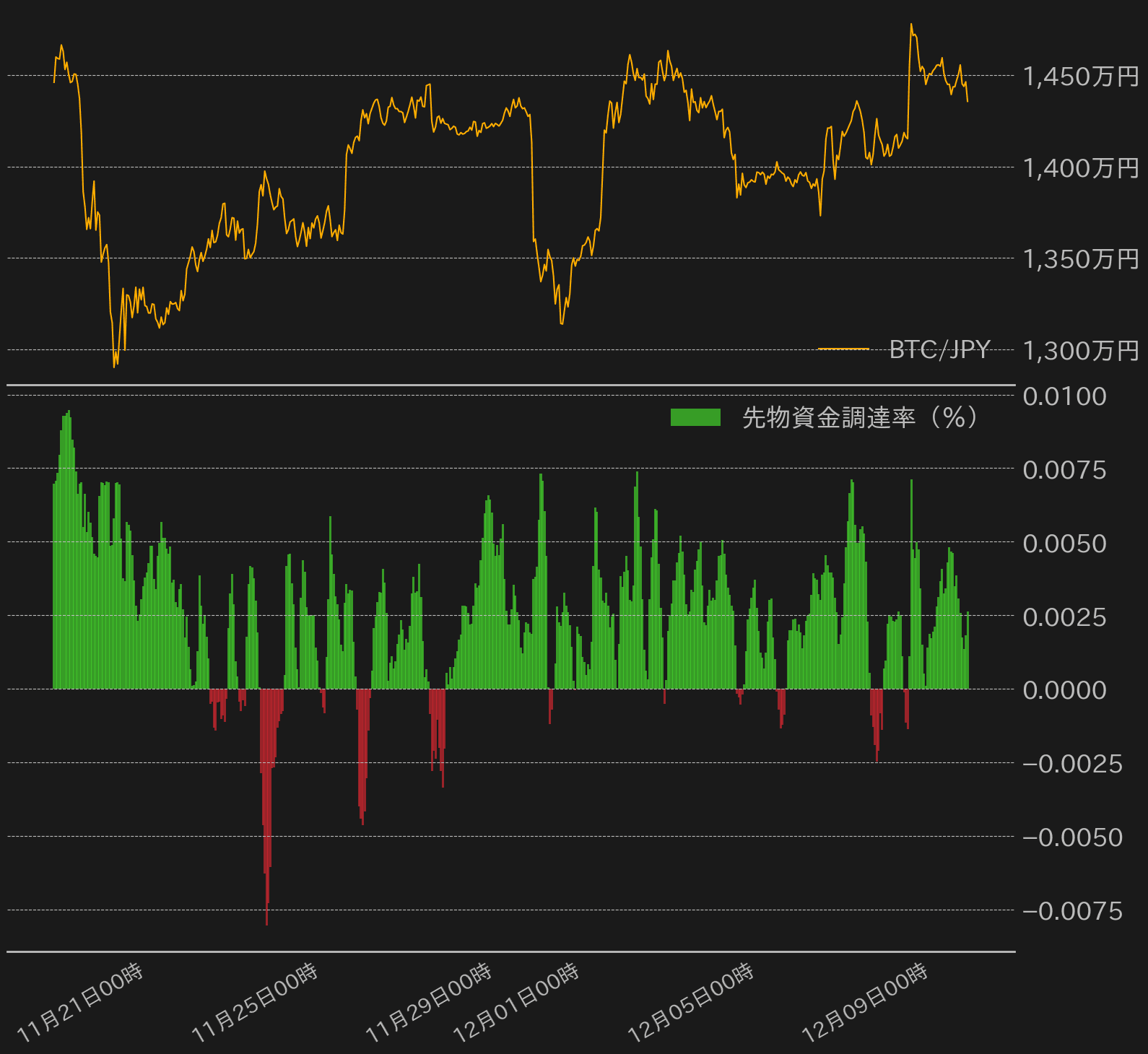Select the −0.0050 axis label
Viewport: 1148px width, 1054px height.
point(1072,837)
